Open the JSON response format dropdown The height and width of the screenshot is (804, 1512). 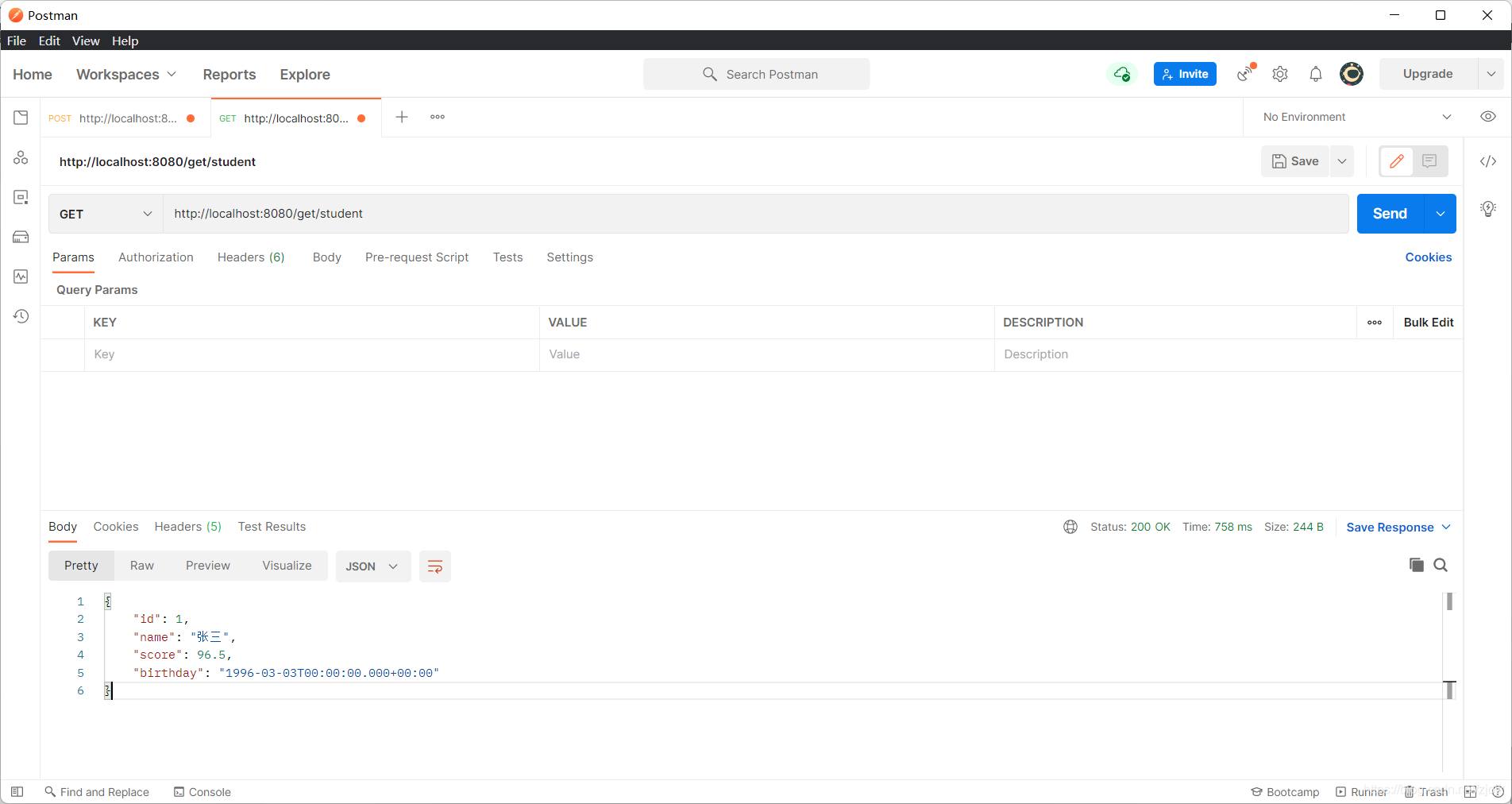(373, 566)
